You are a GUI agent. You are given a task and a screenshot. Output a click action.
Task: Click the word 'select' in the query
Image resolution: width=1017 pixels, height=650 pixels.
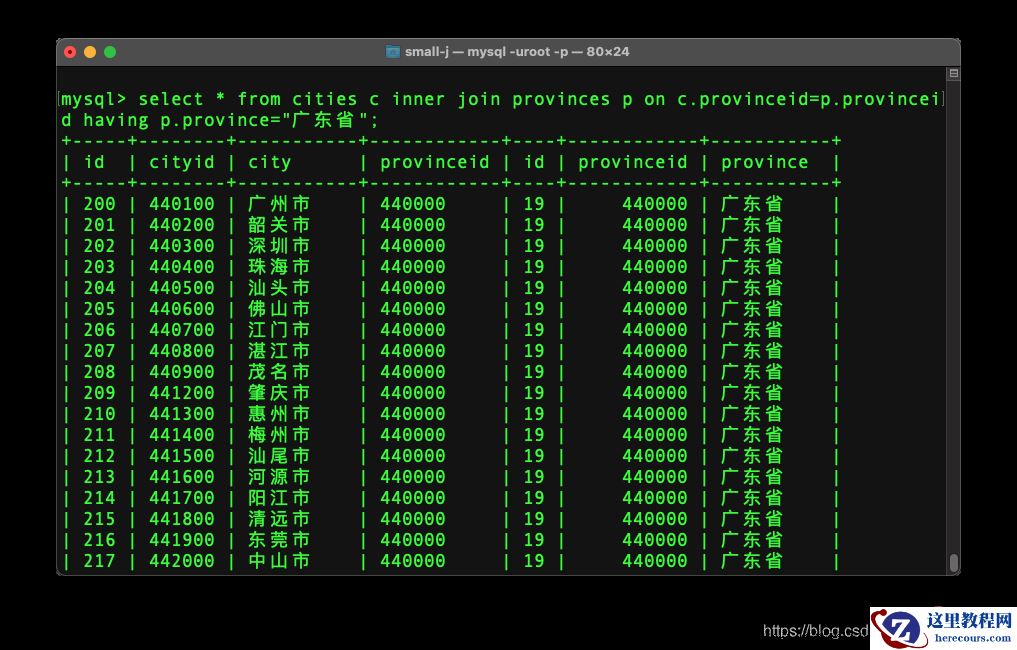171,99
